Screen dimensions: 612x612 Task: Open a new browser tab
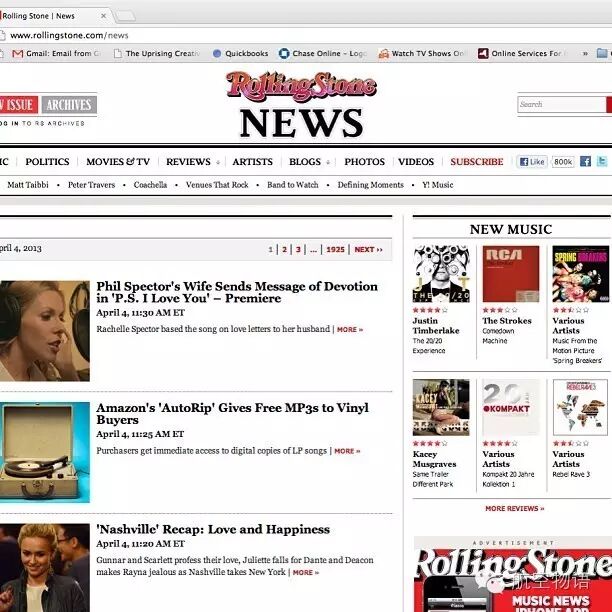coord(126,16)
